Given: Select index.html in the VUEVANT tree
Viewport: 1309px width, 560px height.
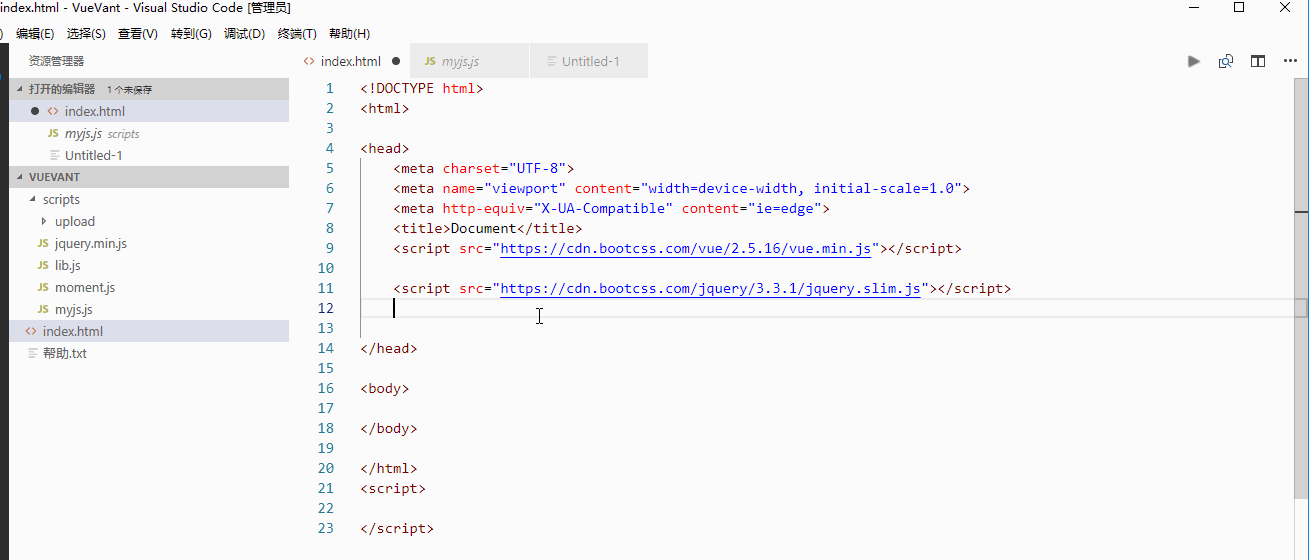Looking at the screenshot, I should [x=149, y=331].
